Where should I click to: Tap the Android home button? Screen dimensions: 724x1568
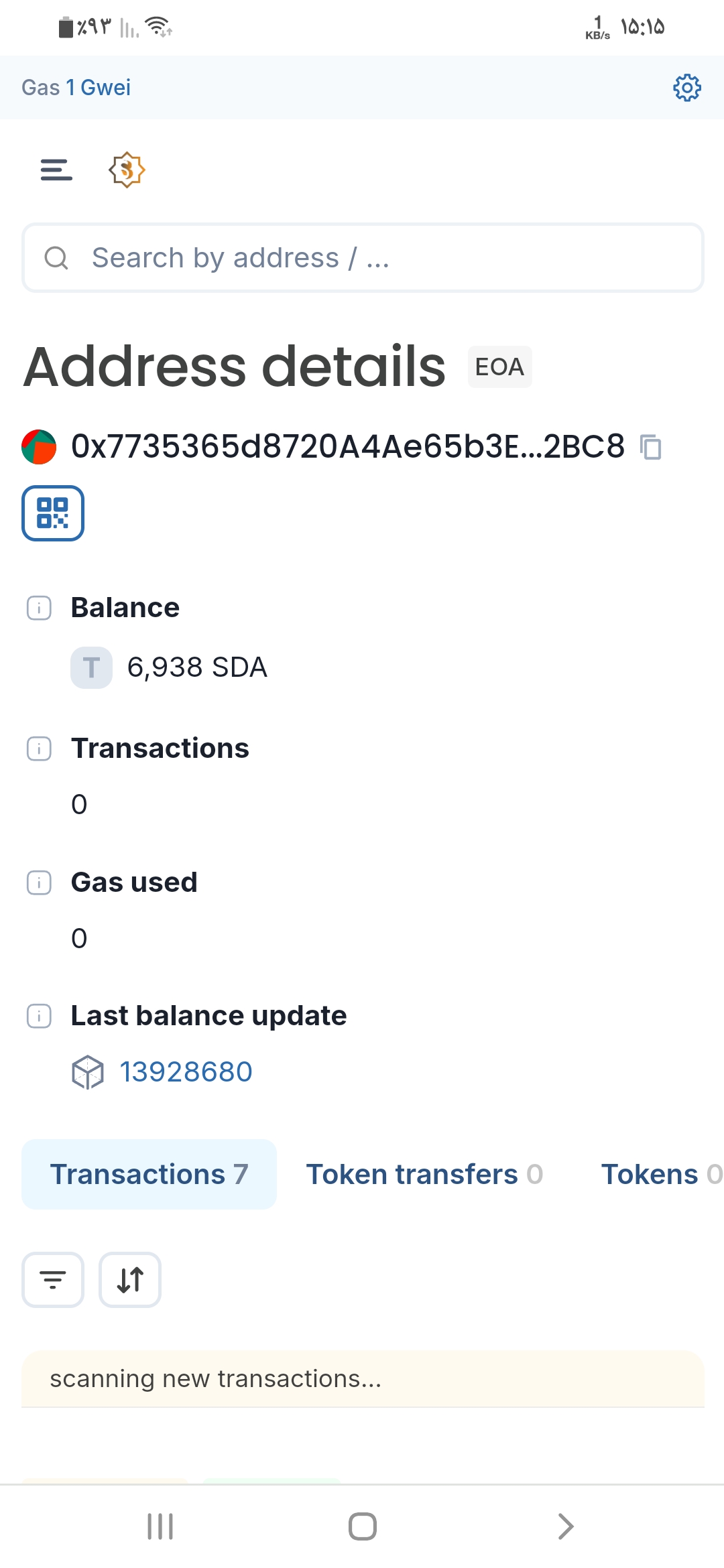(x=362, y=1526)
